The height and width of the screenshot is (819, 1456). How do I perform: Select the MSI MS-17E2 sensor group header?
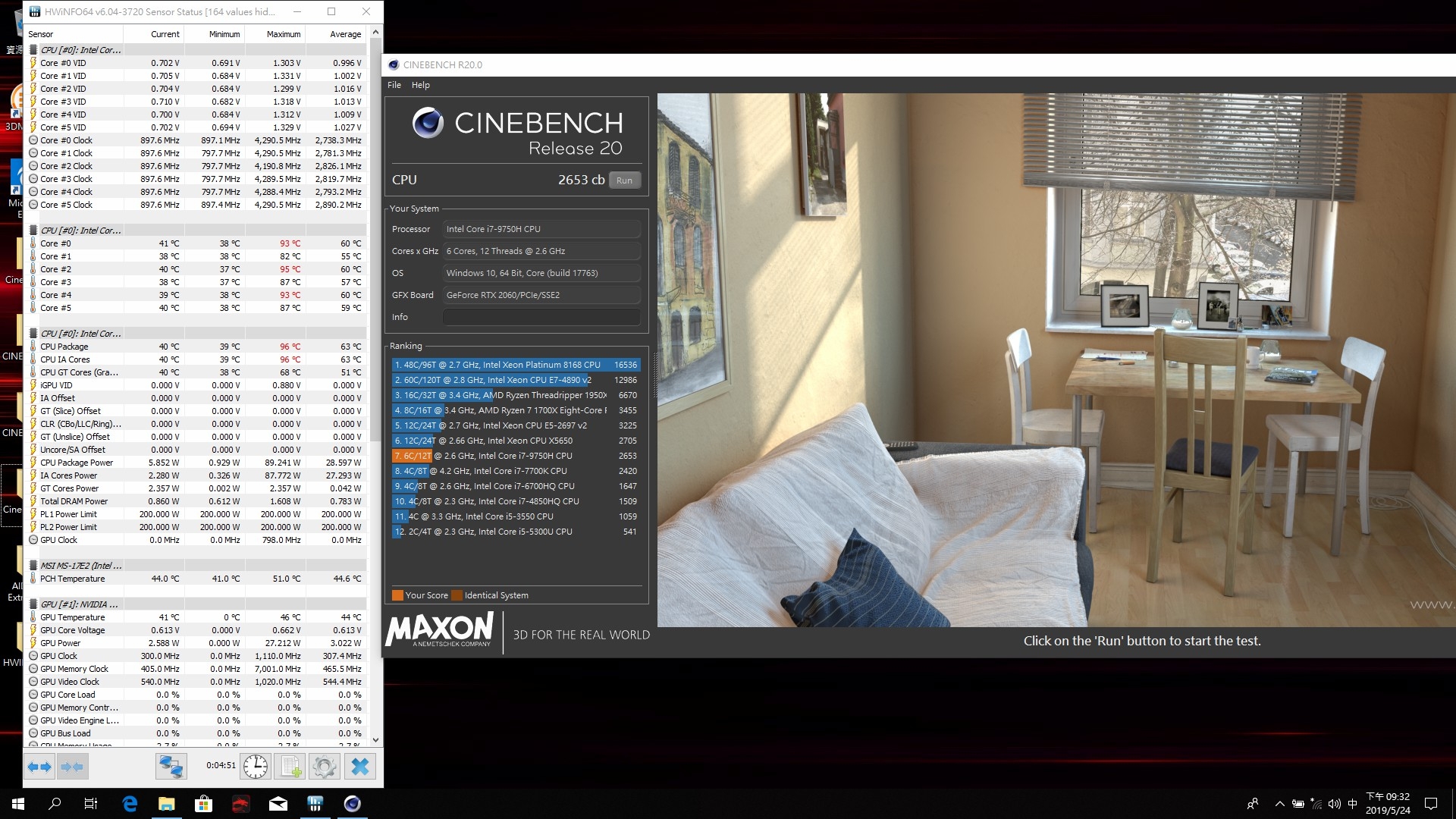point(196,566)
